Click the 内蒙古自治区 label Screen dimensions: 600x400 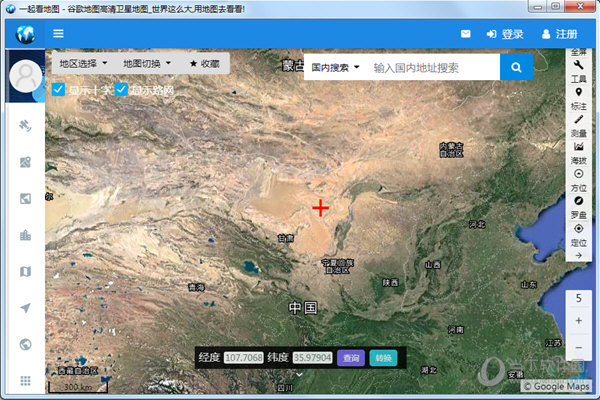451,150
